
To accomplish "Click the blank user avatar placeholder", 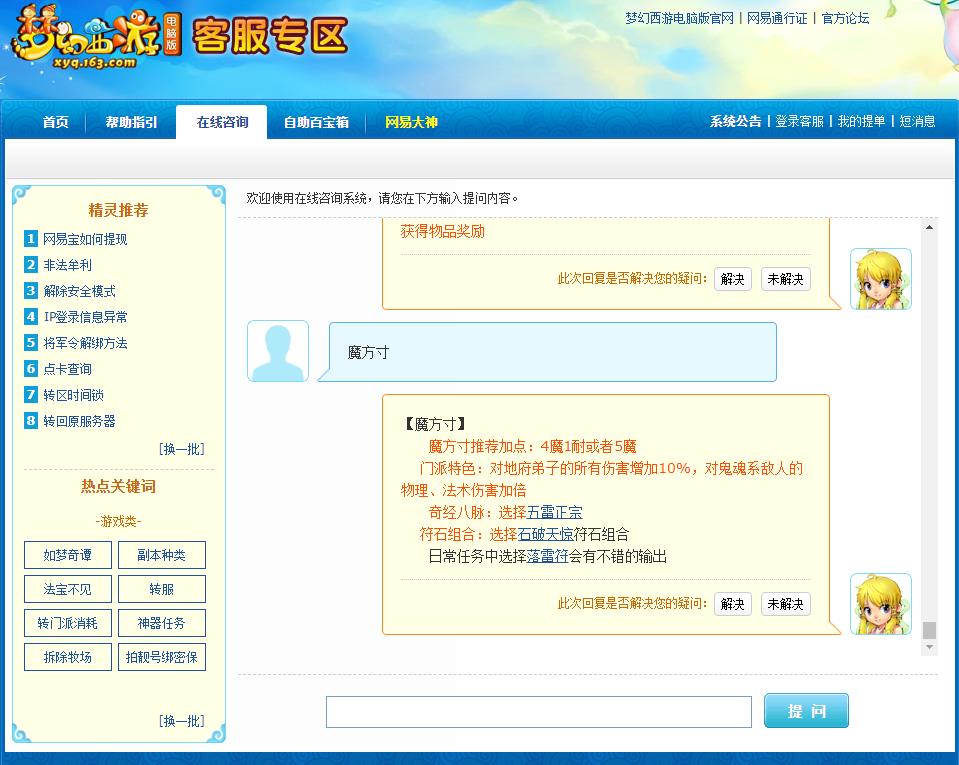I will pyautogui.click(x=277, y=349).
